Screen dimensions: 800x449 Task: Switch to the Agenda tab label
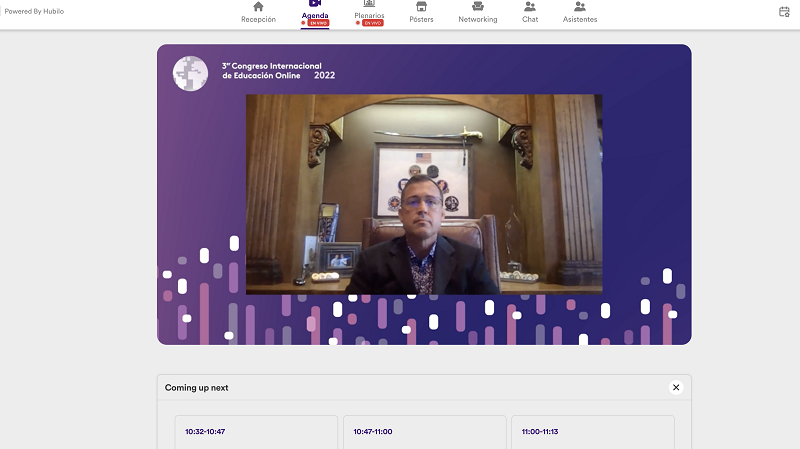pyautogui.click(x=315, y=15)
